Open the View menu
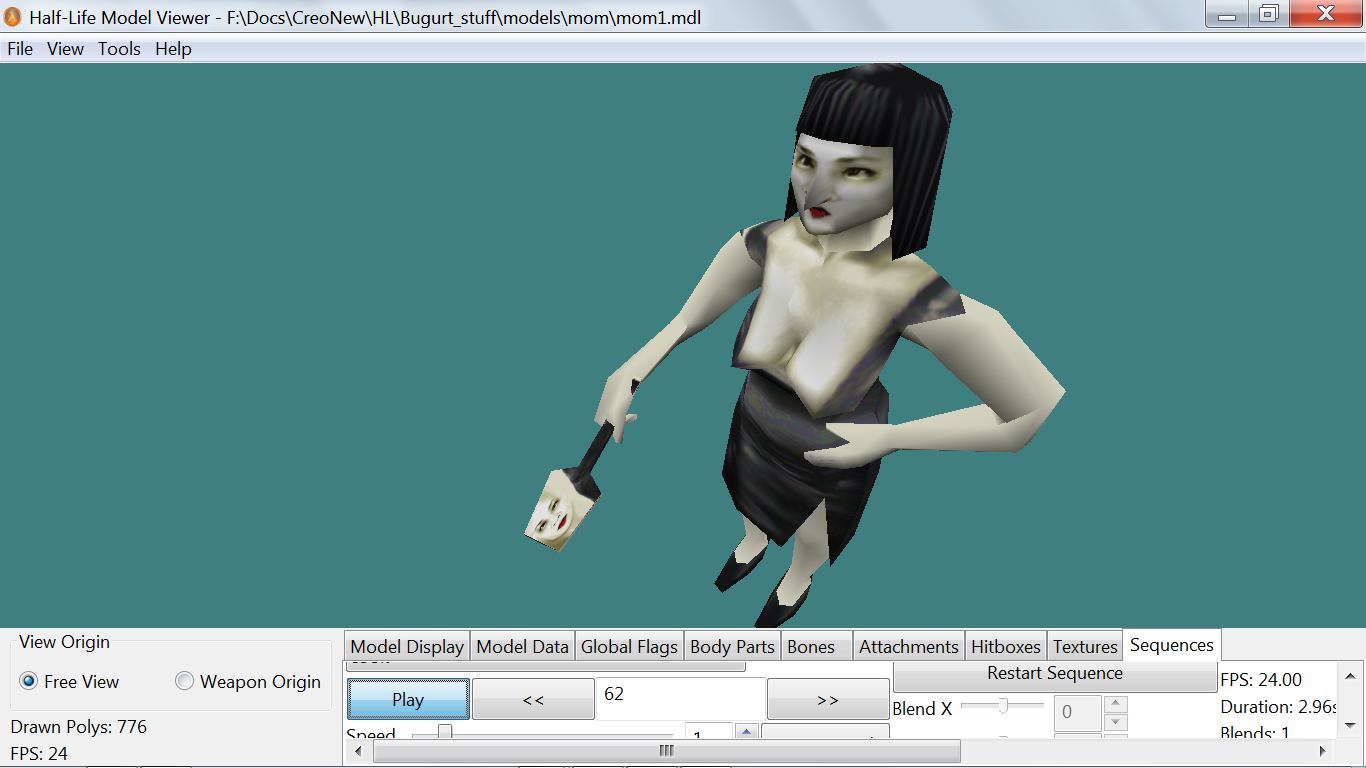This screenshot has width=1366, height=768. pos(66,49)
